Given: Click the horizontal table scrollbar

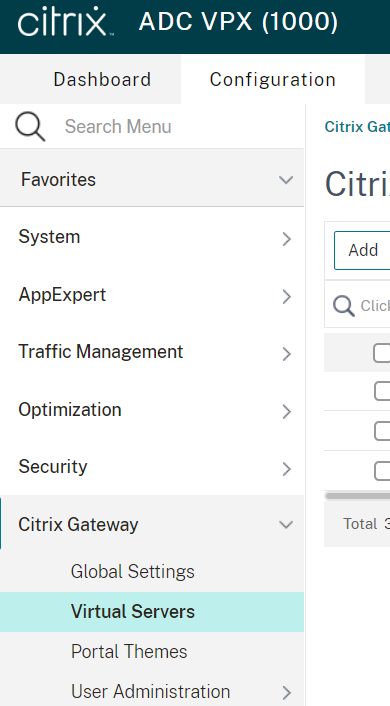Looking at the screenshot, I should click(x=357, y=496).
